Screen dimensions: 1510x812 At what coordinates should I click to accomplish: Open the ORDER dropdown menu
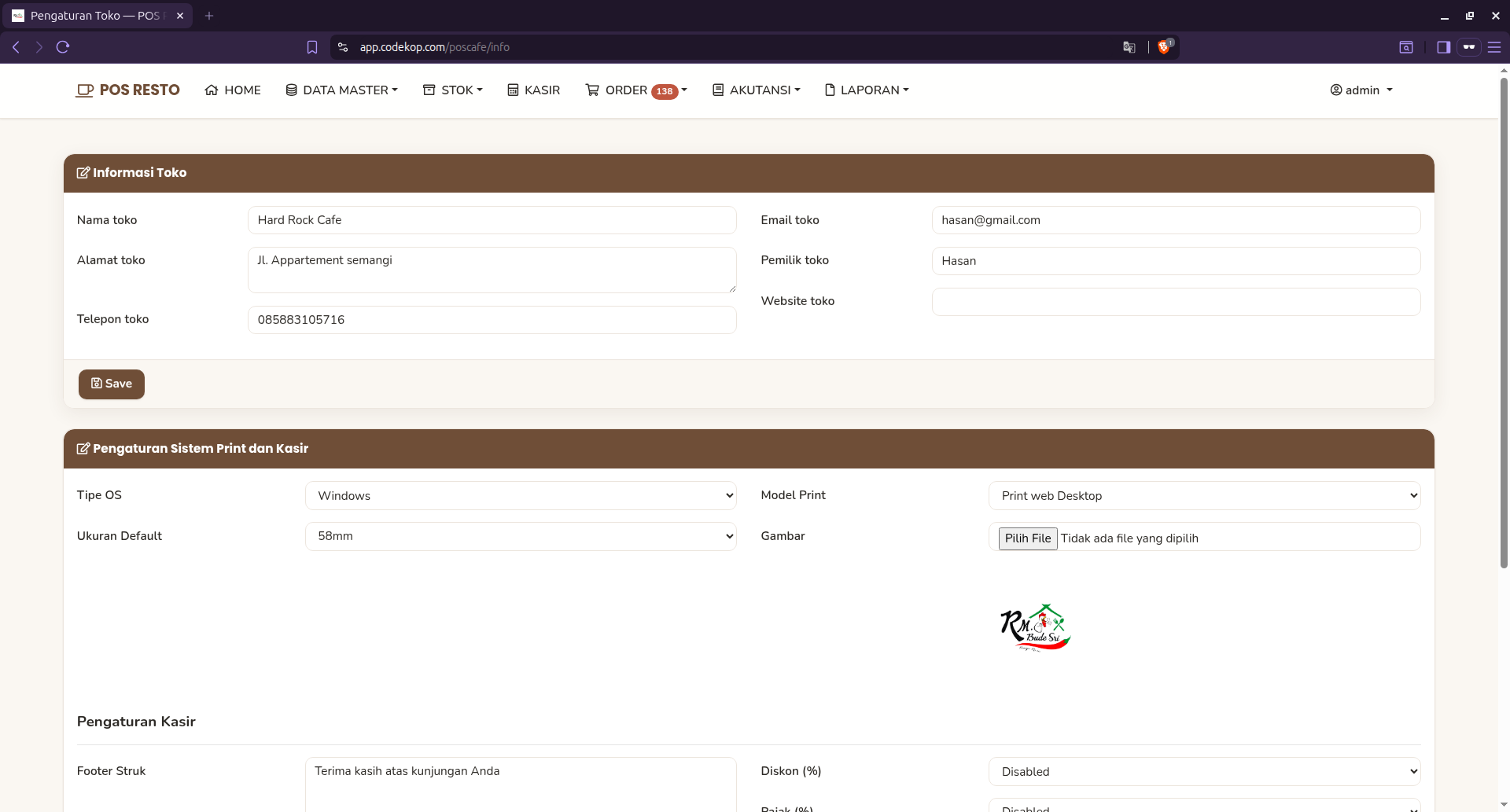click(636, 90)
